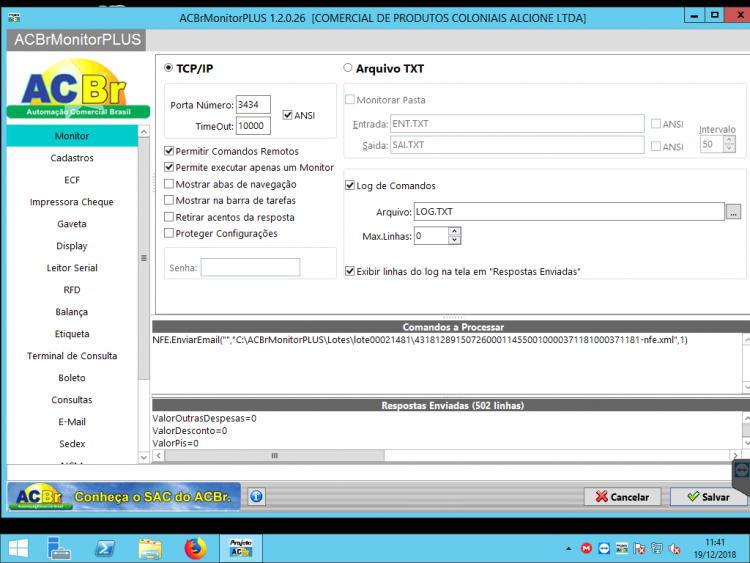Toggle Permitir Comandos Remotos
This screenshot has width=750, height=563.
pyautogui.click(x=169, y=151)
